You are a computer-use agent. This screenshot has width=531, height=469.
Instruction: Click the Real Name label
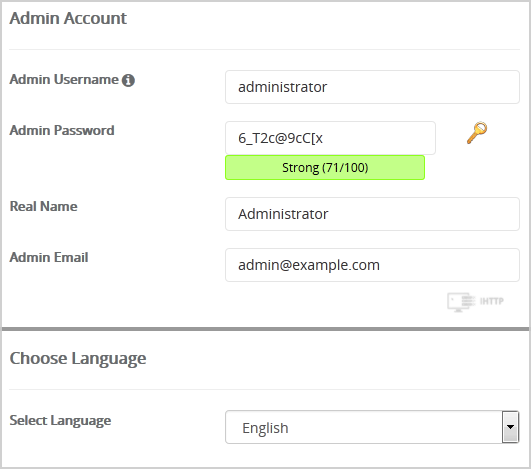tap(43, 207)
